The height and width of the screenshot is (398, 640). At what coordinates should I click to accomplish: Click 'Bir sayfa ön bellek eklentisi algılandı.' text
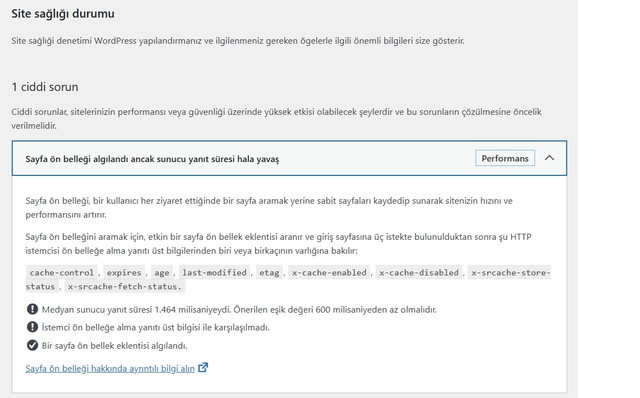pyautogui.click(x=114, y=346)
